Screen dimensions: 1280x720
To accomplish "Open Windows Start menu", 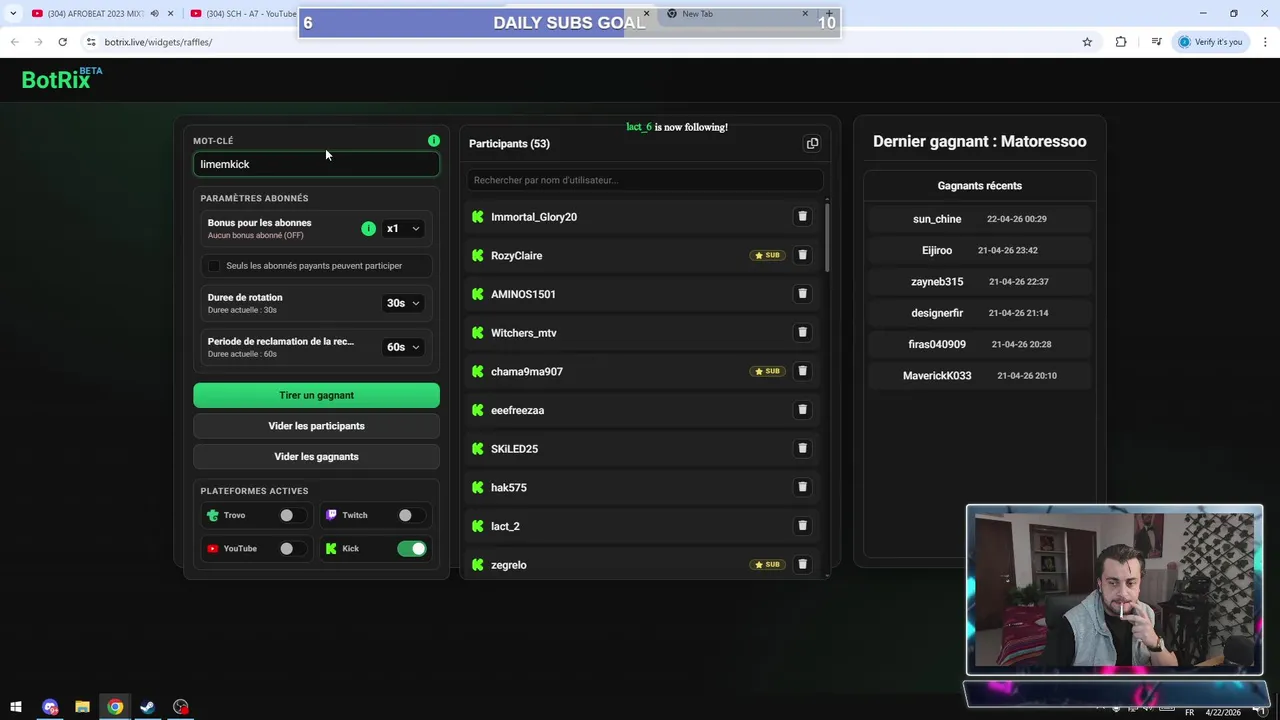I will pyautogui.click(x=16, y=707).
